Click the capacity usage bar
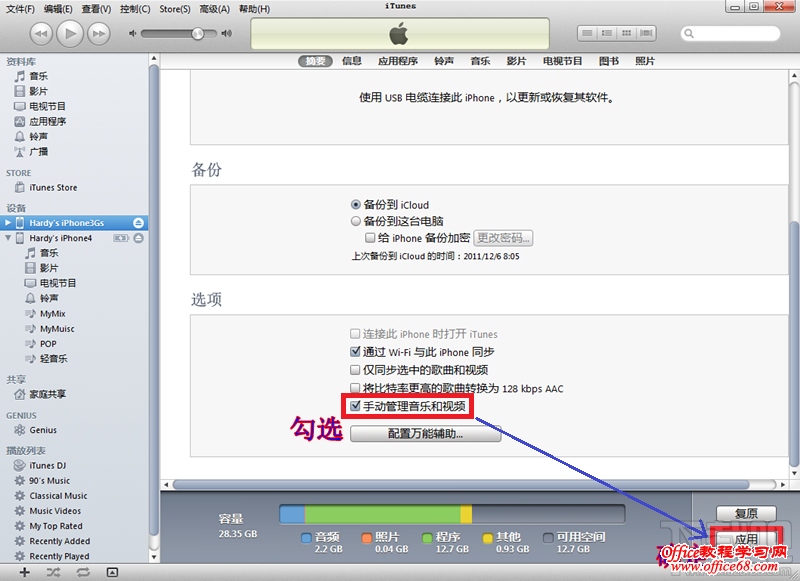 click(x=452, y=514)
